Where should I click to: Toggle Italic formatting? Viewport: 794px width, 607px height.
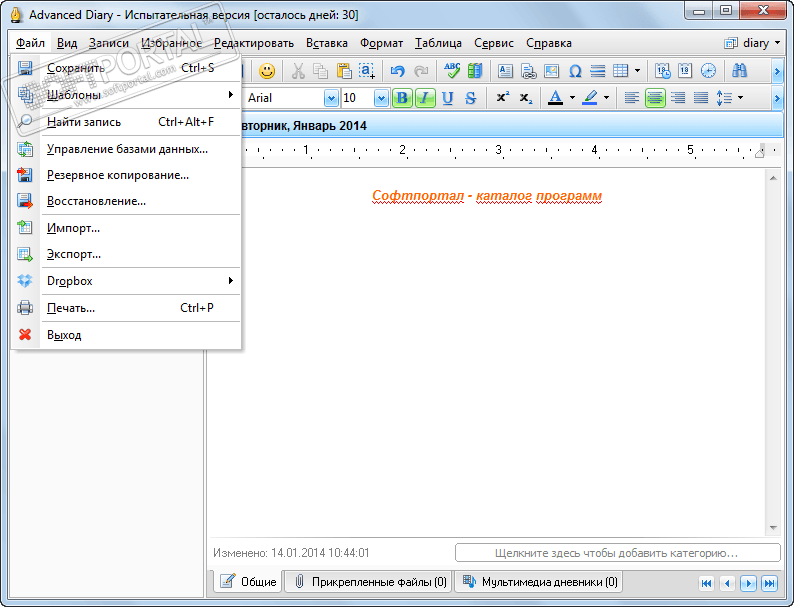point(425,98)
